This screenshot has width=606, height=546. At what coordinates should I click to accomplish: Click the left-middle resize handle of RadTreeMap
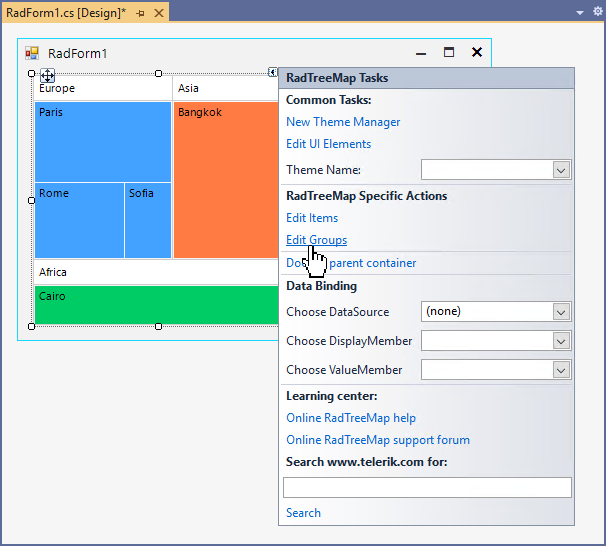(32, 200)
